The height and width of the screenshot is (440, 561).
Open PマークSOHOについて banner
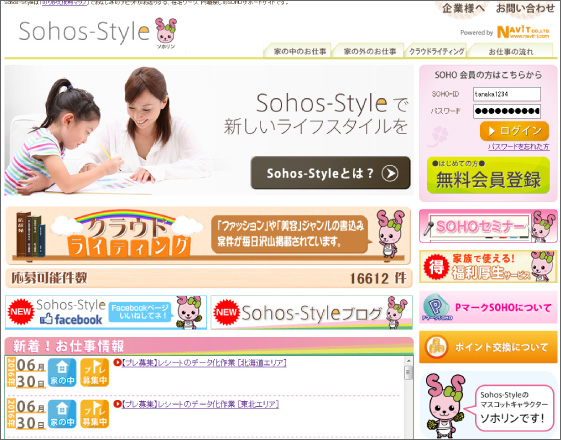pos(488,307)
